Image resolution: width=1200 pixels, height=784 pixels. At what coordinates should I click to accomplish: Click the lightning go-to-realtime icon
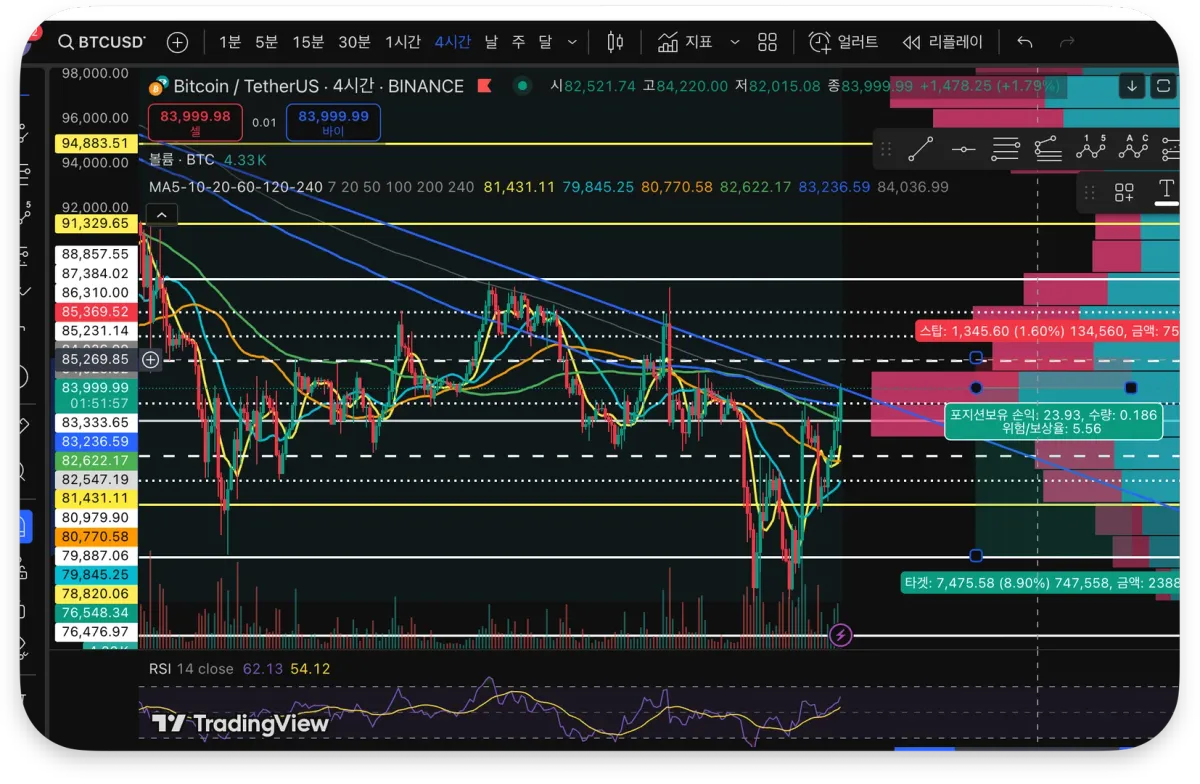tap(841, 635)
